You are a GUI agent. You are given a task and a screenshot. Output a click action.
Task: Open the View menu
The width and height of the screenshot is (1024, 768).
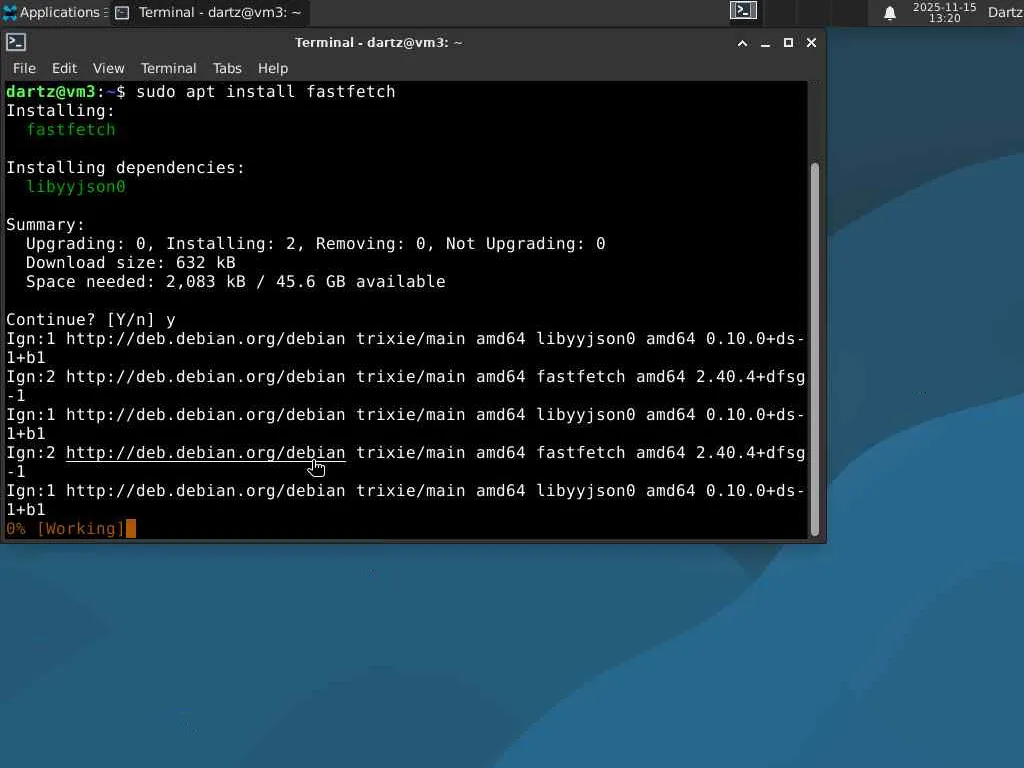click(108, 69)
